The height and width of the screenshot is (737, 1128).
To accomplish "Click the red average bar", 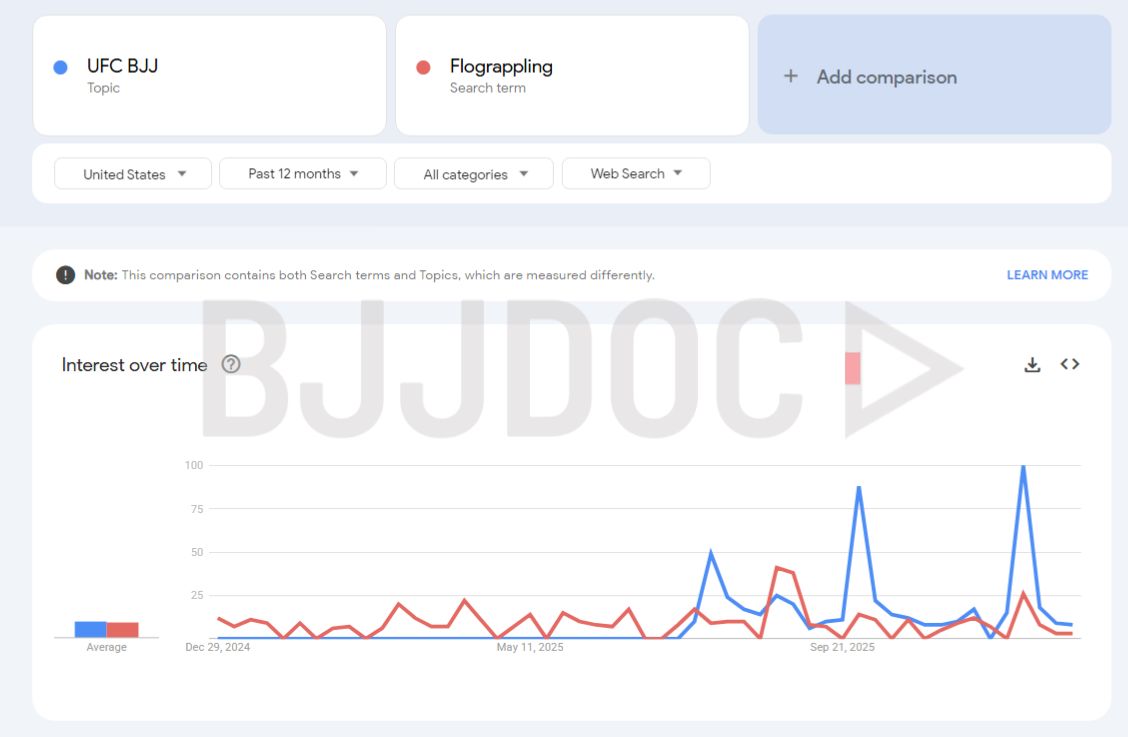I will point(122,629).
